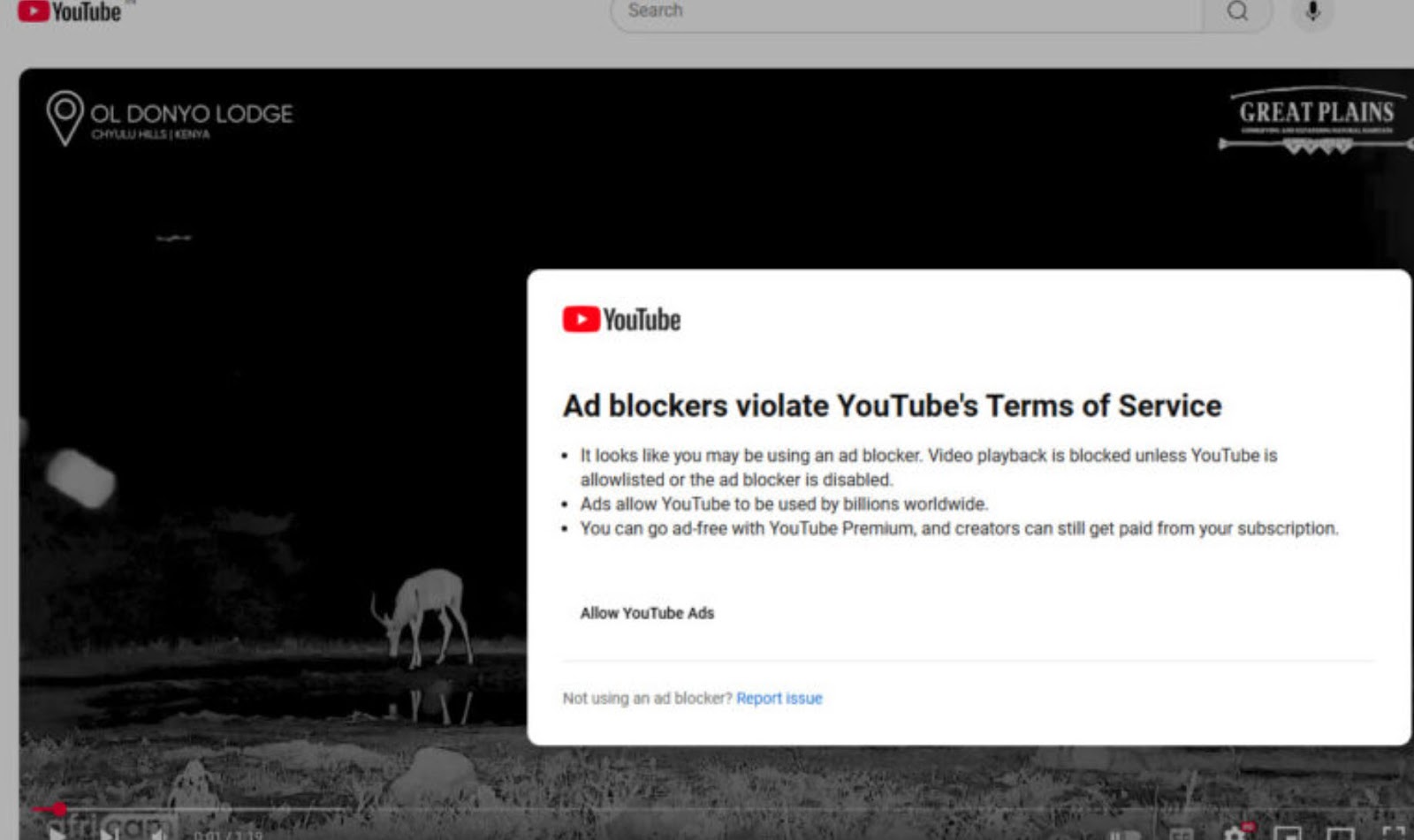This screenshot has height=840, width=1414.
Task: Click the red progress bar scrubber
Action: pos(59,808)
